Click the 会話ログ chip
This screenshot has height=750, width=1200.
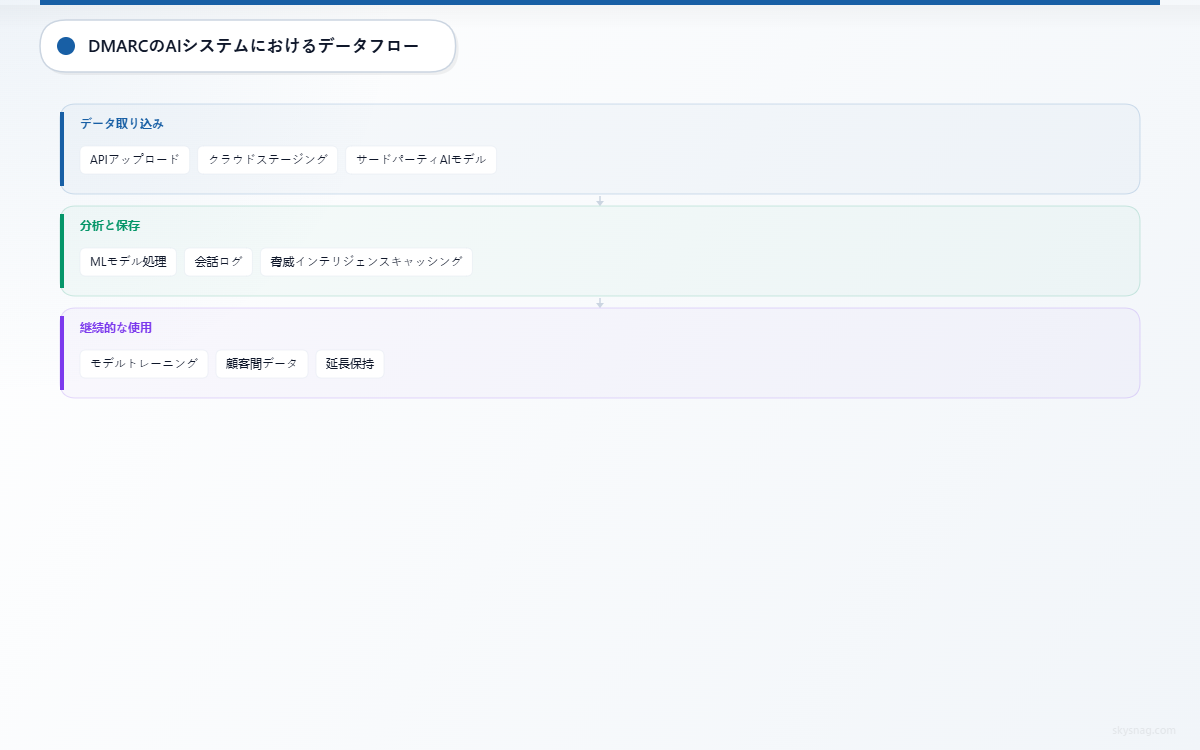pos(219,262)
